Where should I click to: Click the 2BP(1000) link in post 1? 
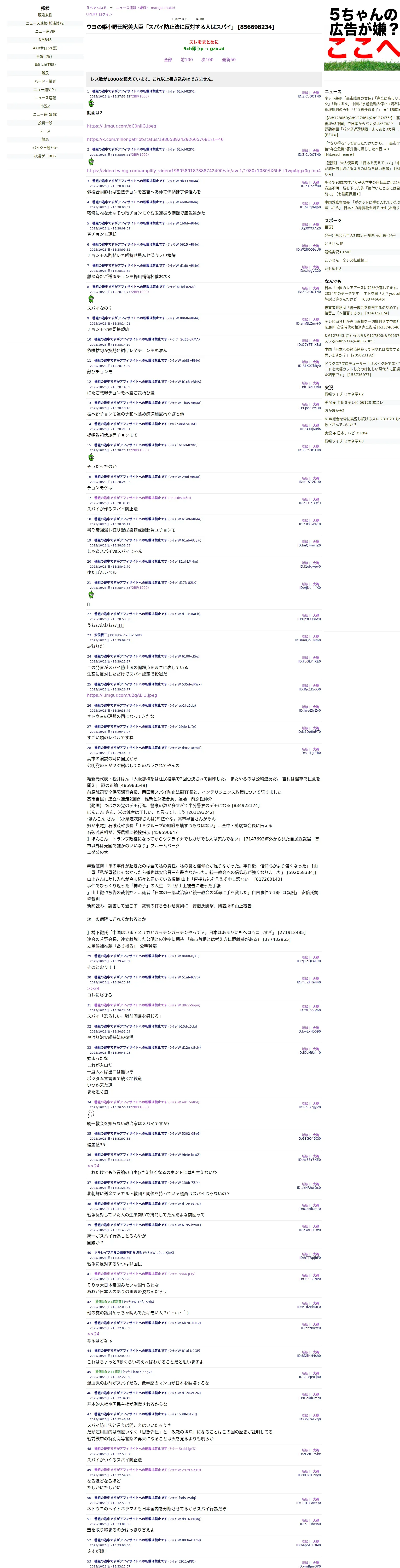[140, 96]
